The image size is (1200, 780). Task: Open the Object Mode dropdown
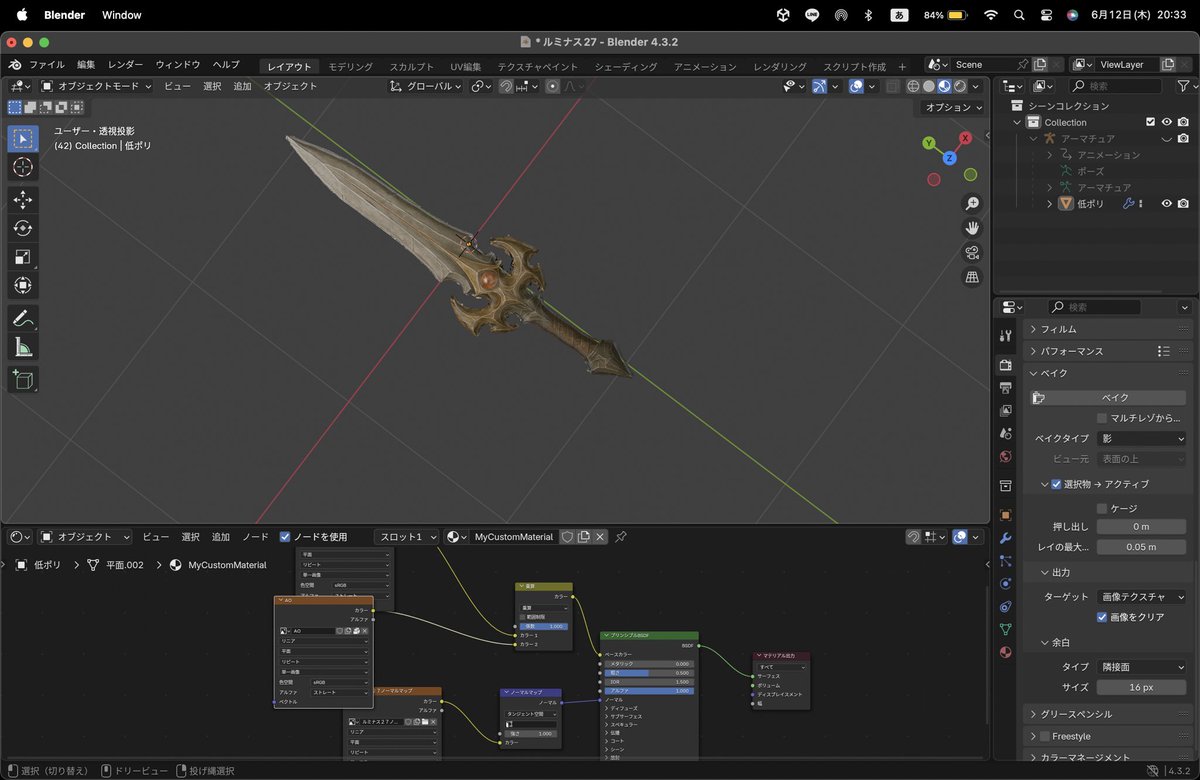[96, 87]
